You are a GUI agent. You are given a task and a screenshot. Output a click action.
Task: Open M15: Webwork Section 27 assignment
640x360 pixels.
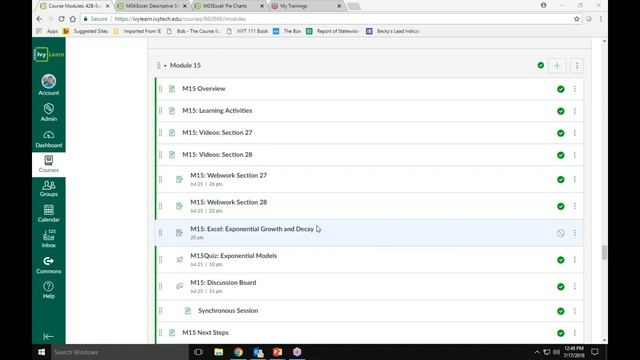tap(229, 176)
